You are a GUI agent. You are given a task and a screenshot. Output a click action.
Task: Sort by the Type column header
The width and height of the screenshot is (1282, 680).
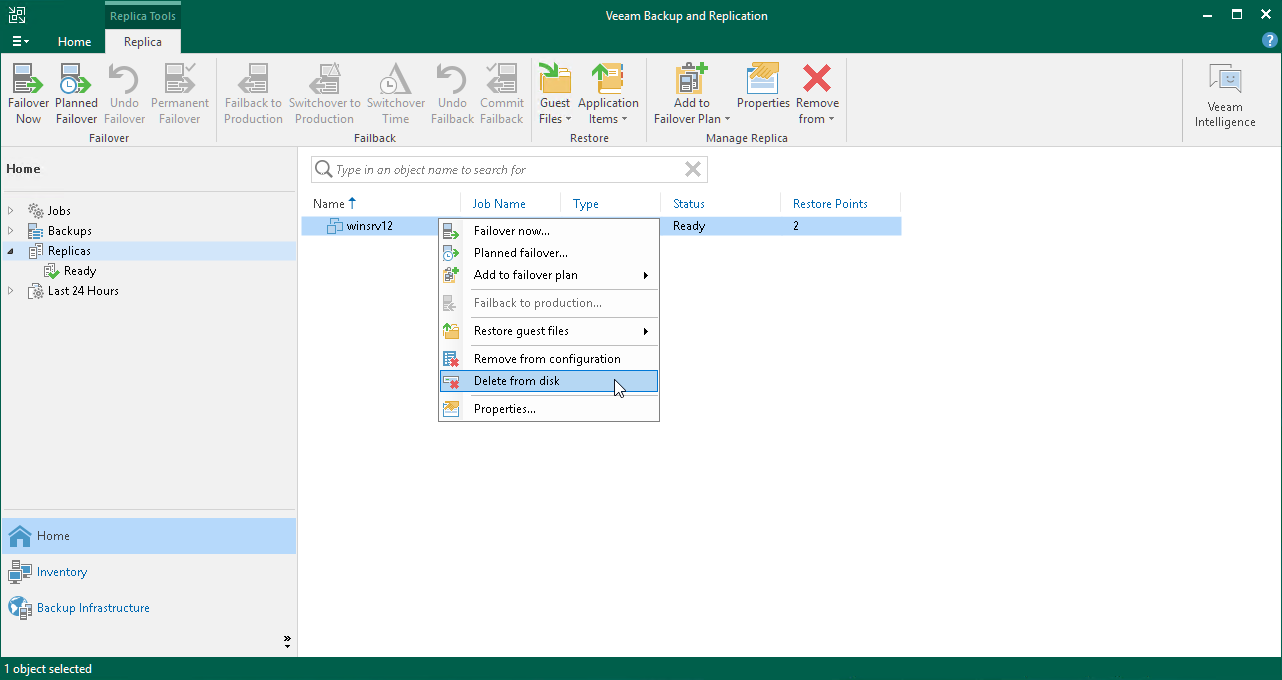click(x=586, y=204)
